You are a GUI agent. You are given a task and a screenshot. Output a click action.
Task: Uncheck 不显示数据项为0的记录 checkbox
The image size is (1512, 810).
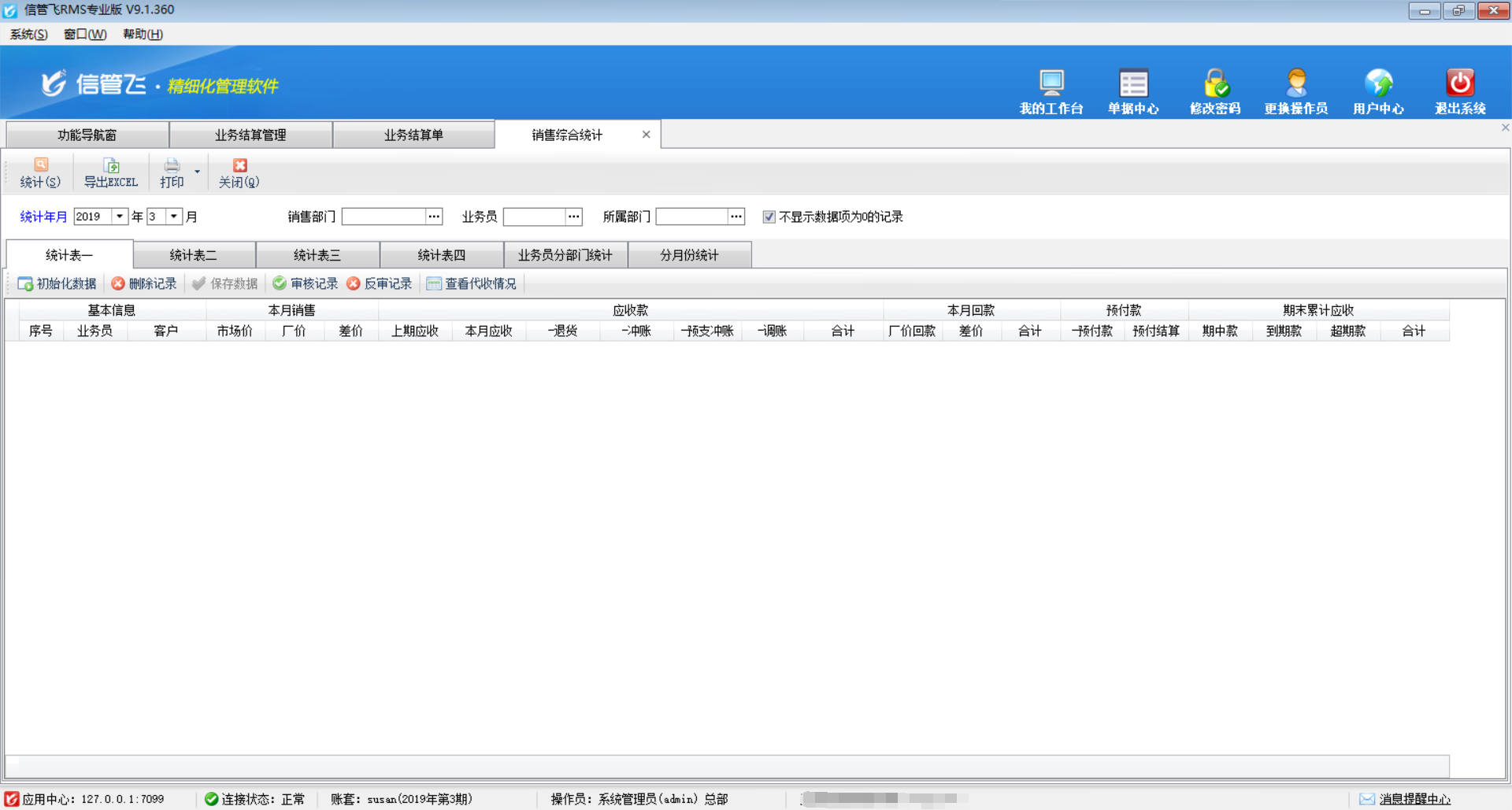[x=769, y=217]
